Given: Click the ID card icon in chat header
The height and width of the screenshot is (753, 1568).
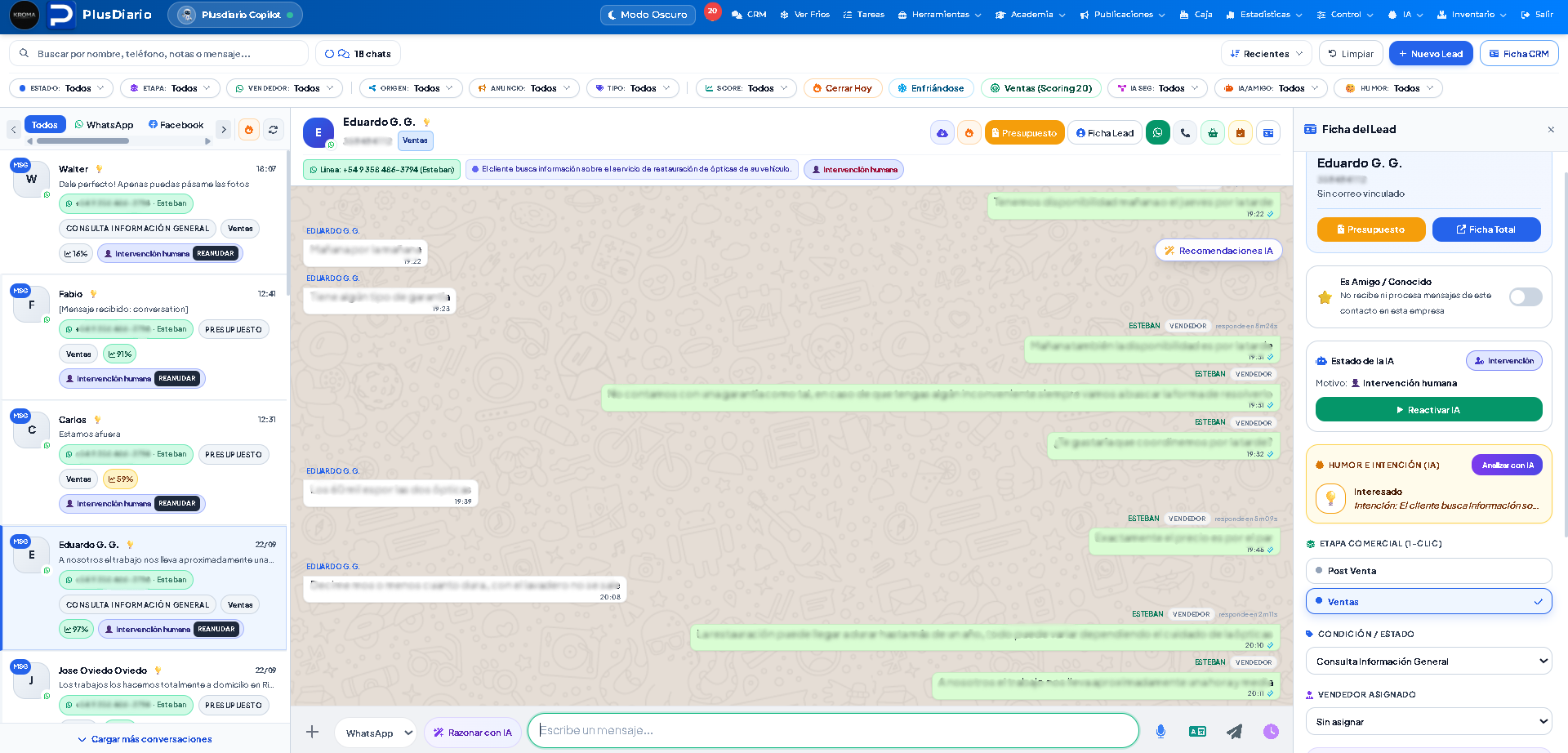Looking at the screenshot, I should click(1268, 133).
